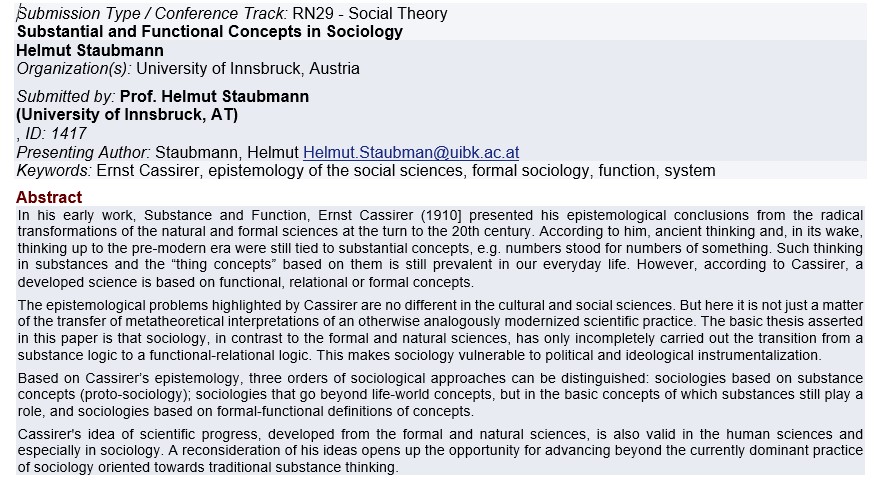
Task: Click the Keywords label
Action: coord(54,171)
